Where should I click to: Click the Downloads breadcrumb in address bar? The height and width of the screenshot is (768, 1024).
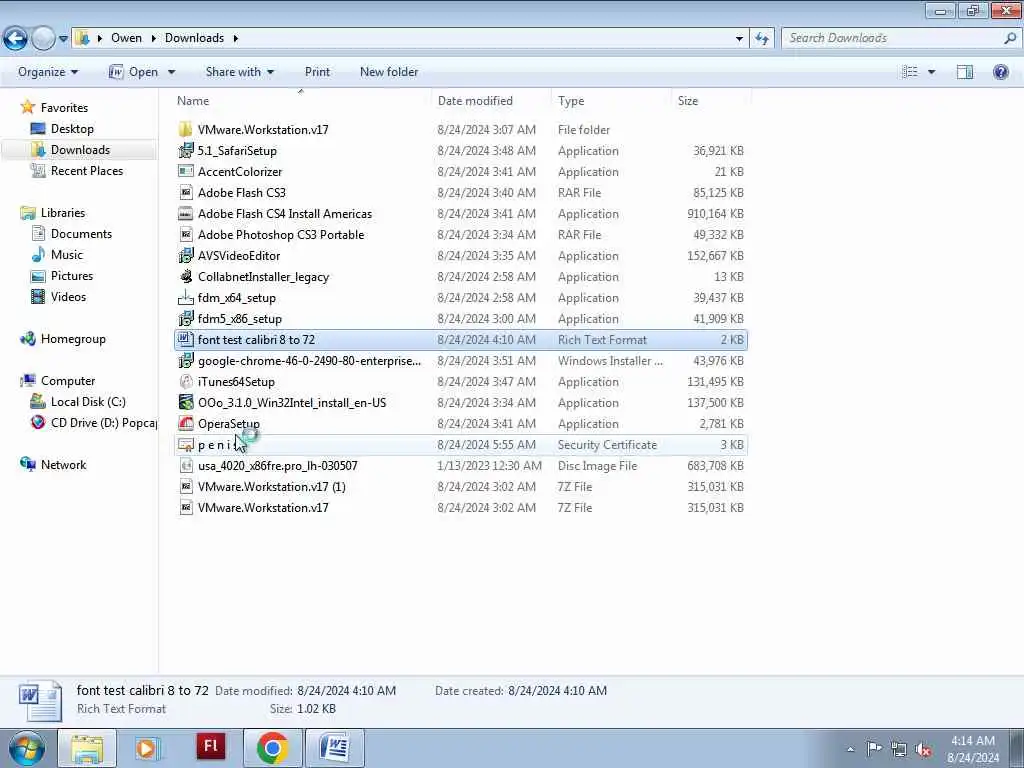coord(194,38)
